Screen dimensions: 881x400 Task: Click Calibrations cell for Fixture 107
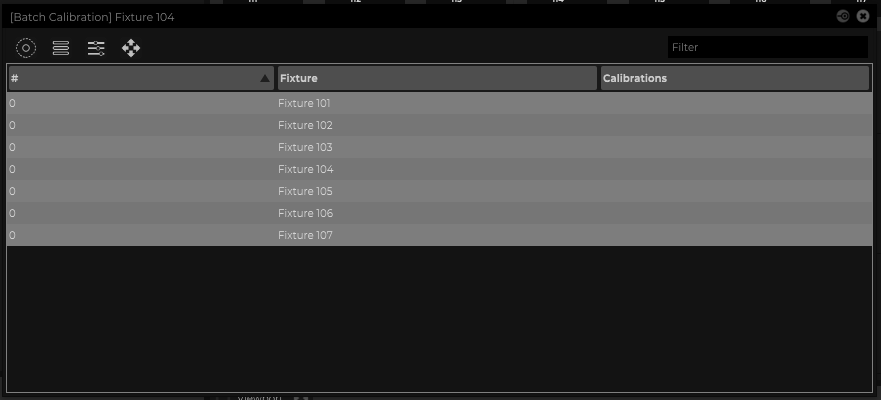734,235
